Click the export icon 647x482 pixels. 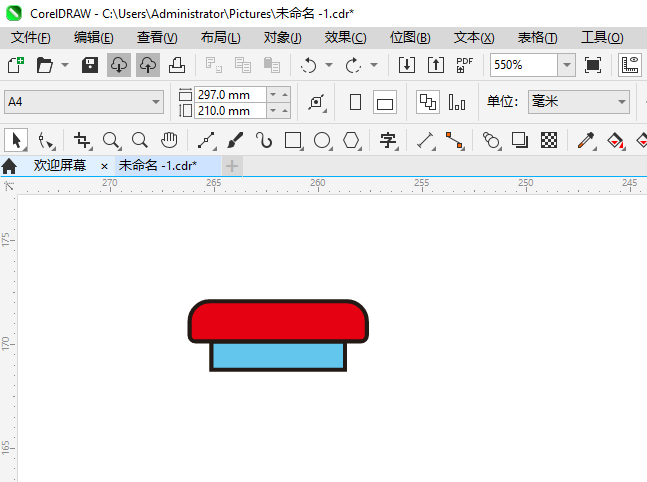(x=436, y=65)
